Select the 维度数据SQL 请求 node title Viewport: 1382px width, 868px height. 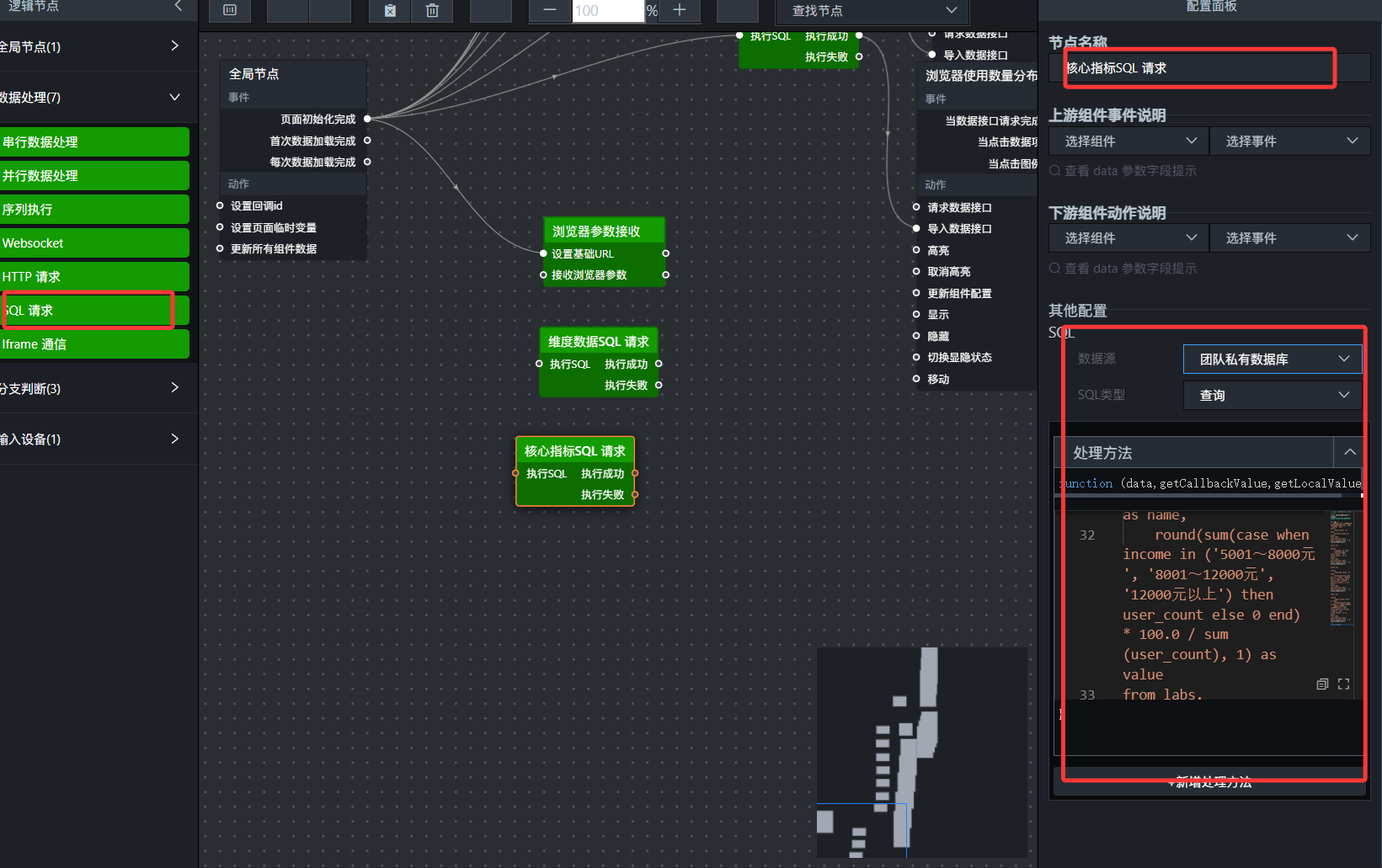coord(599,342)
